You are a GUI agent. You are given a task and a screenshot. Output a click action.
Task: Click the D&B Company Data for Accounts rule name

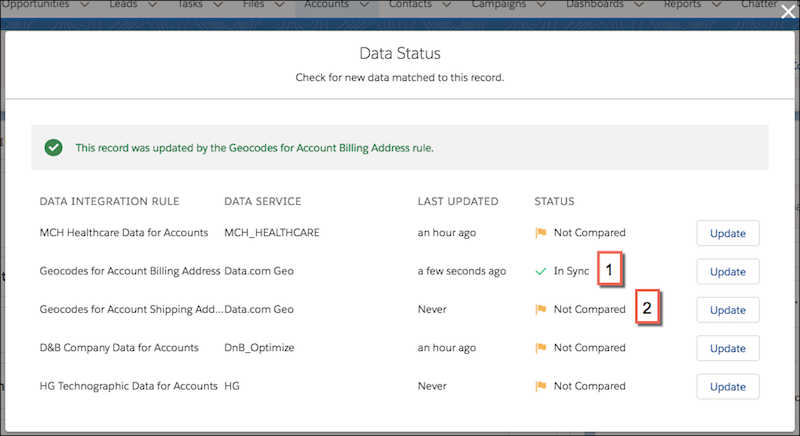(x=119, y=347)
